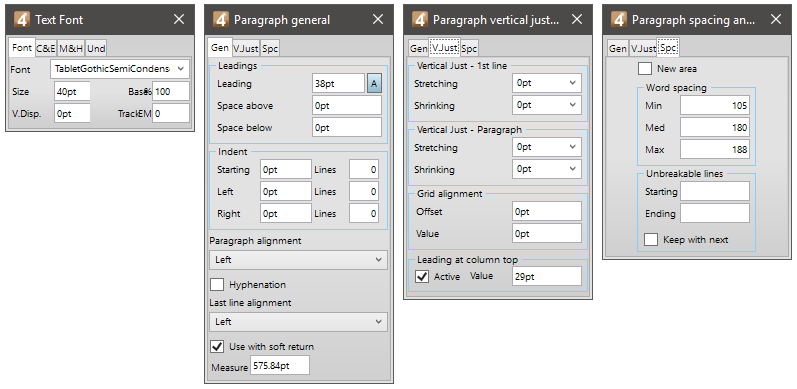The image size is (797, 389).
Task: Open the Font name dropdown
Action: [120, 69]
